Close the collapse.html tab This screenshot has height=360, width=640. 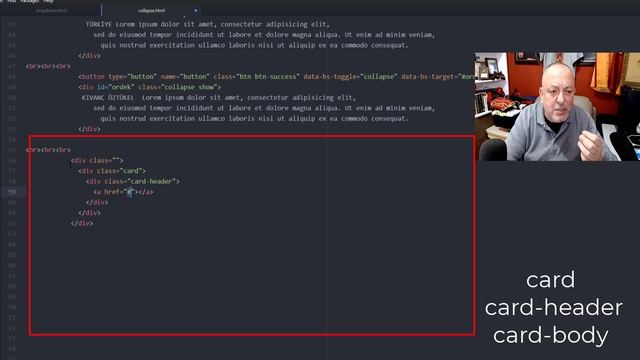tap(196, 11)
